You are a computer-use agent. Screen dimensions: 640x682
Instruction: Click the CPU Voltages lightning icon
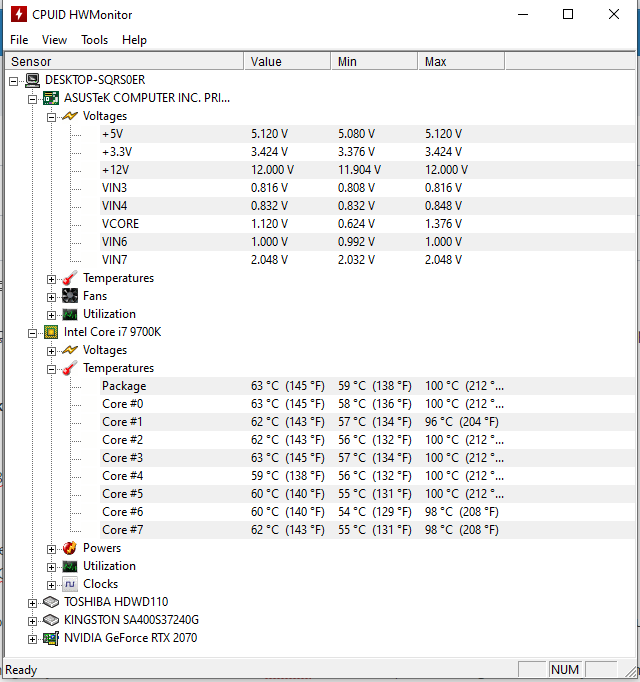70,350
